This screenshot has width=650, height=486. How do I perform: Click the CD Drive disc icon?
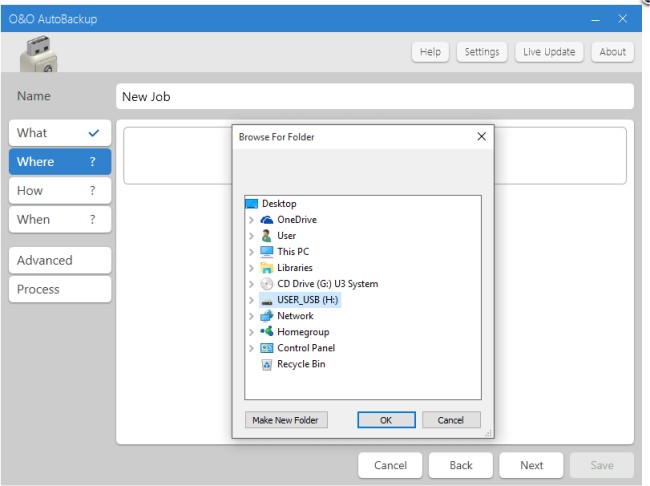click(267, 284)
